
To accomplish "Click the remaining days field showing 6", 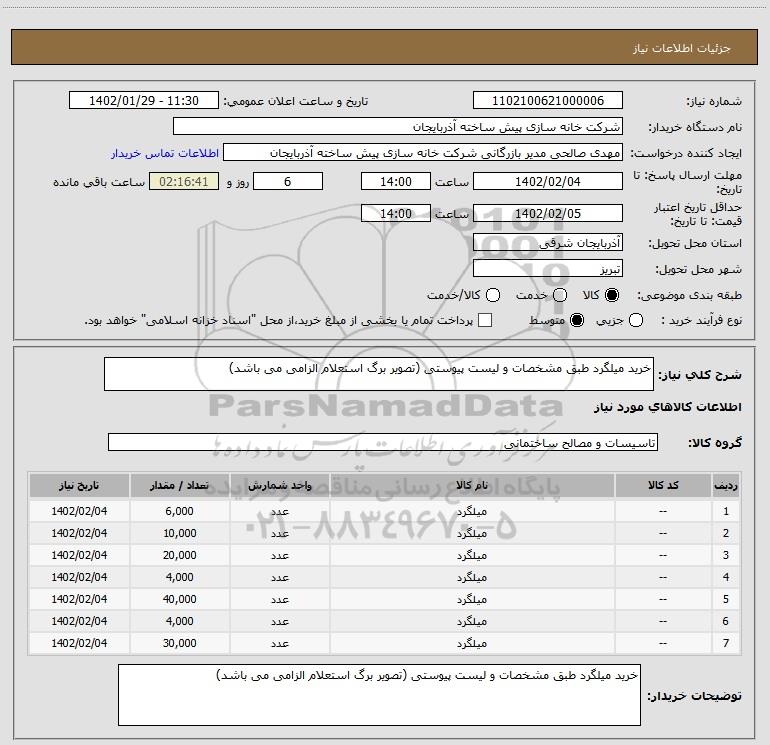I will (288, 182).
